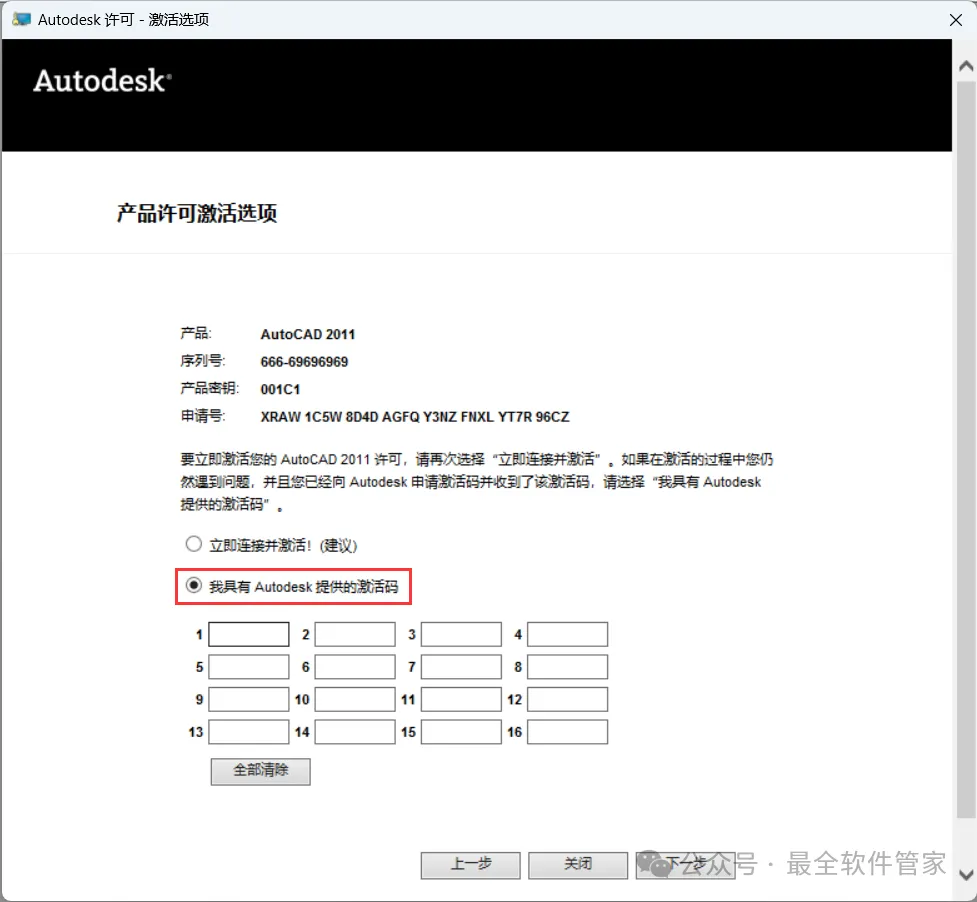977x902 pixels.
Task: Click activation code field 10
Action: coord(355,699)
